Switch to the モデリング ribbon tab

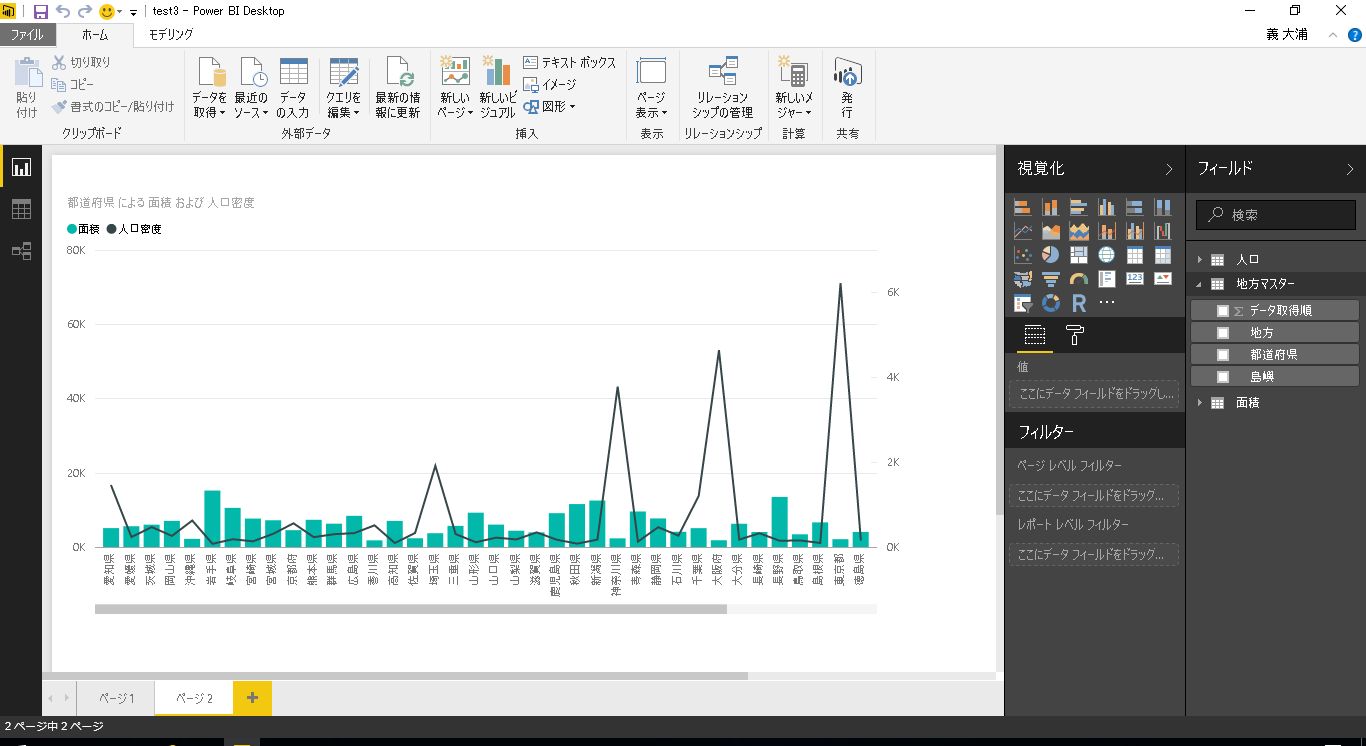click(x=171, y=35)
